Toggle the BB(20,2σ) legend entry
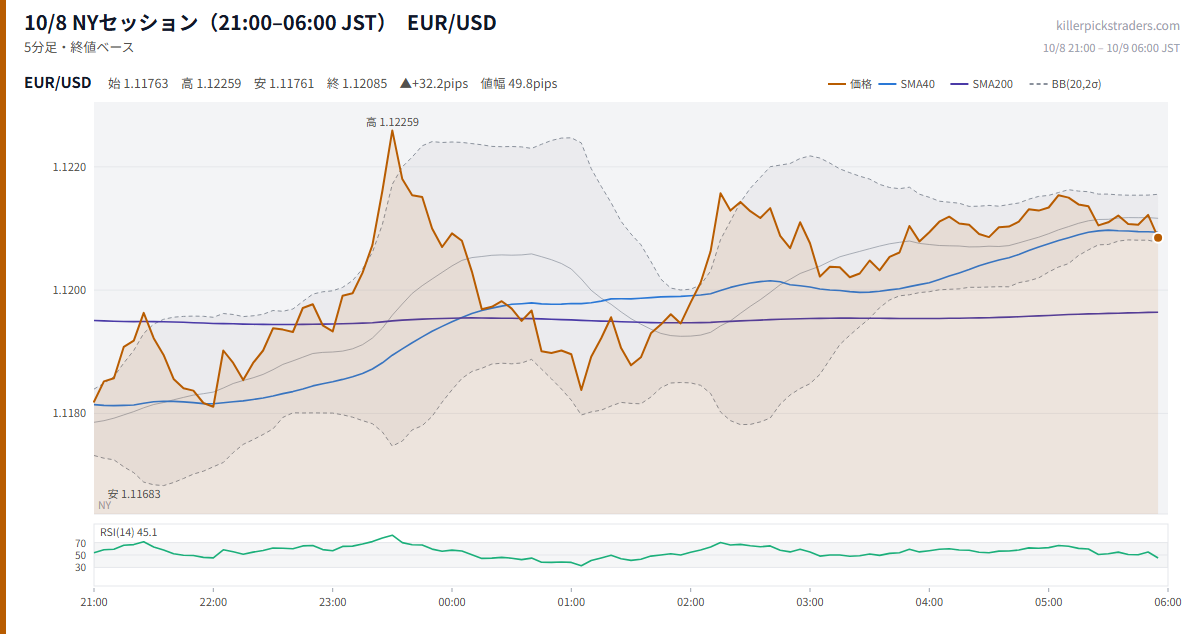This screenshot has width=1200, height=634. coord(1064,84)
